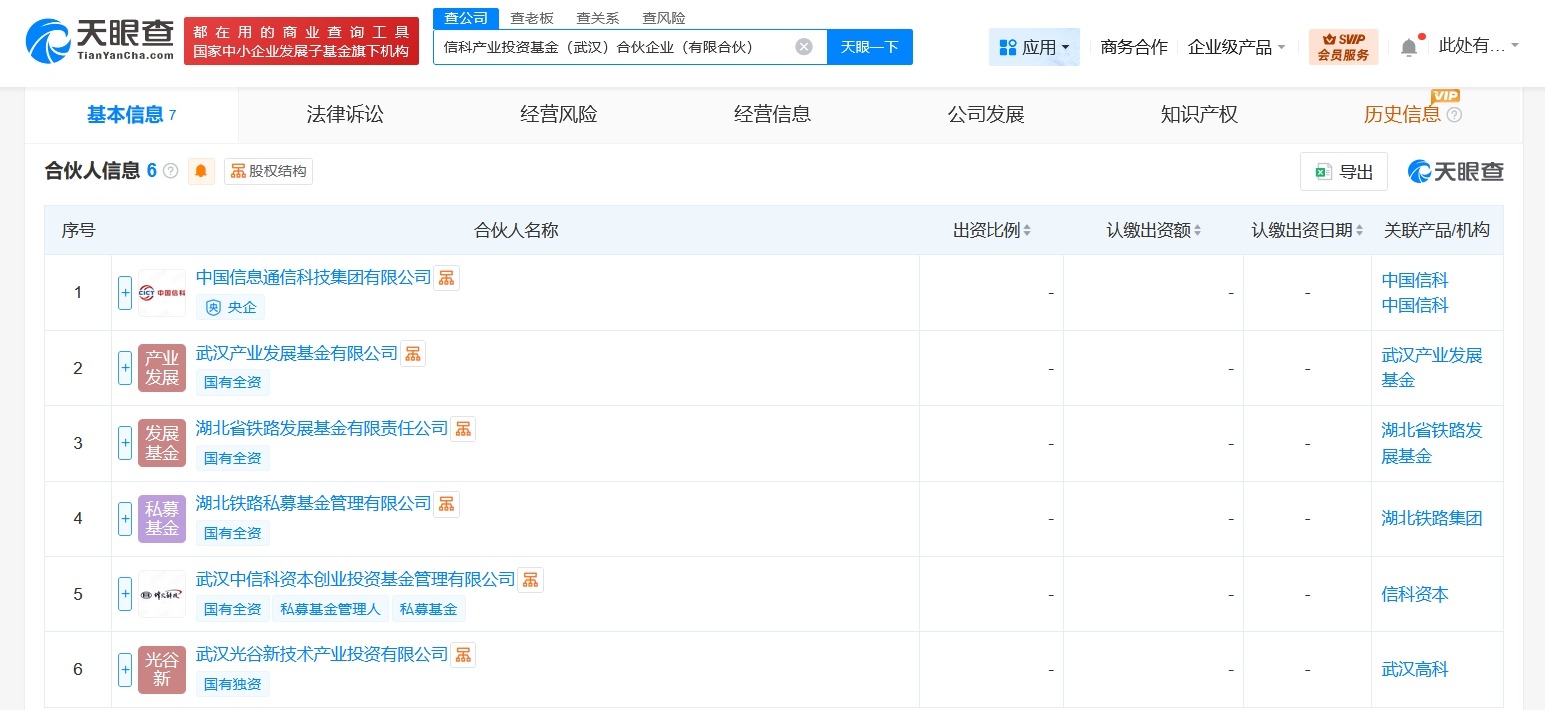1545x710 pixels.
Task: Select the 查老板 search tab
Action: tap(533, 17)
